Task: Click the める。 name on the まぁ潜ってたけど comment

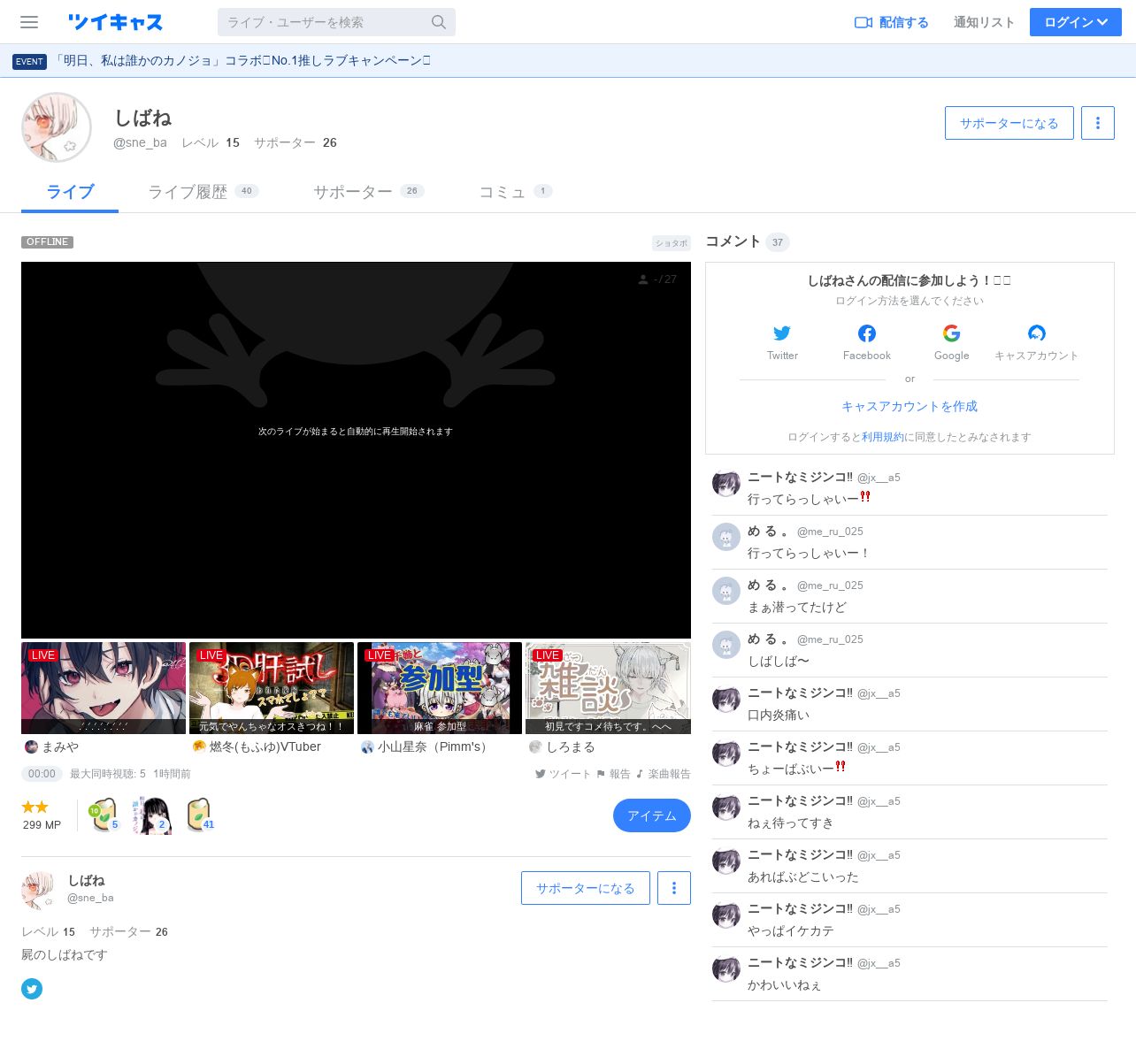Action: coord(769,585)
